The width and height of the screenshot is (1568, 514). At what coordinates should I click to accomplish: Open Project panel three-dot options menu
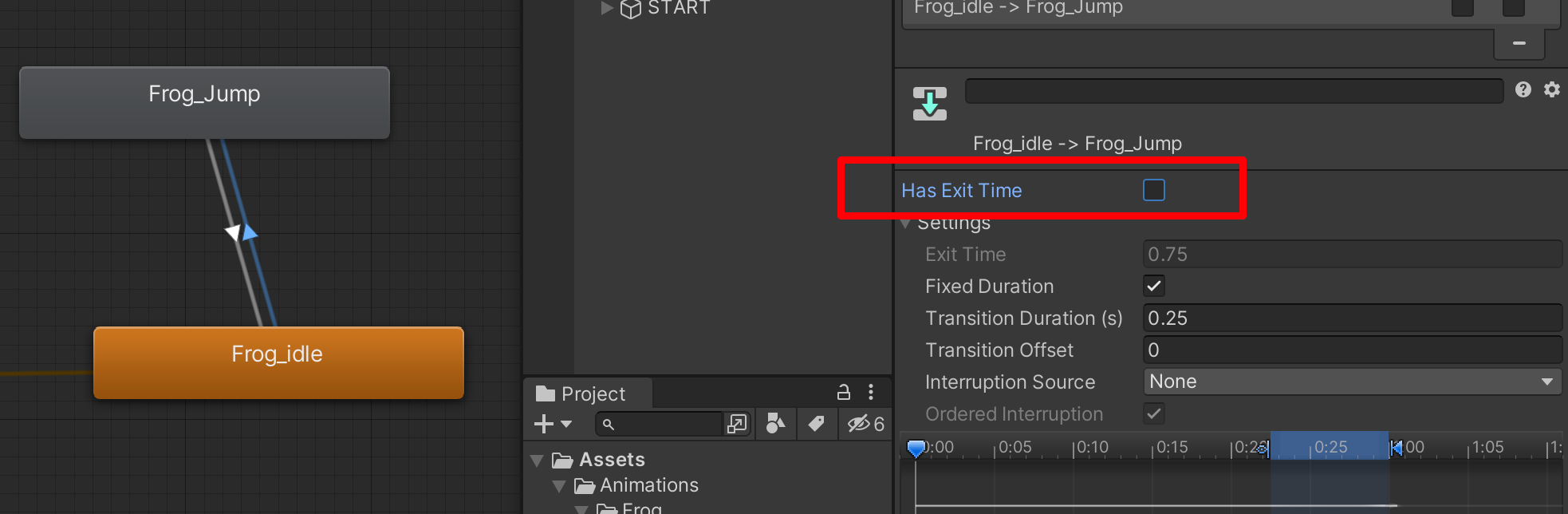871,392
